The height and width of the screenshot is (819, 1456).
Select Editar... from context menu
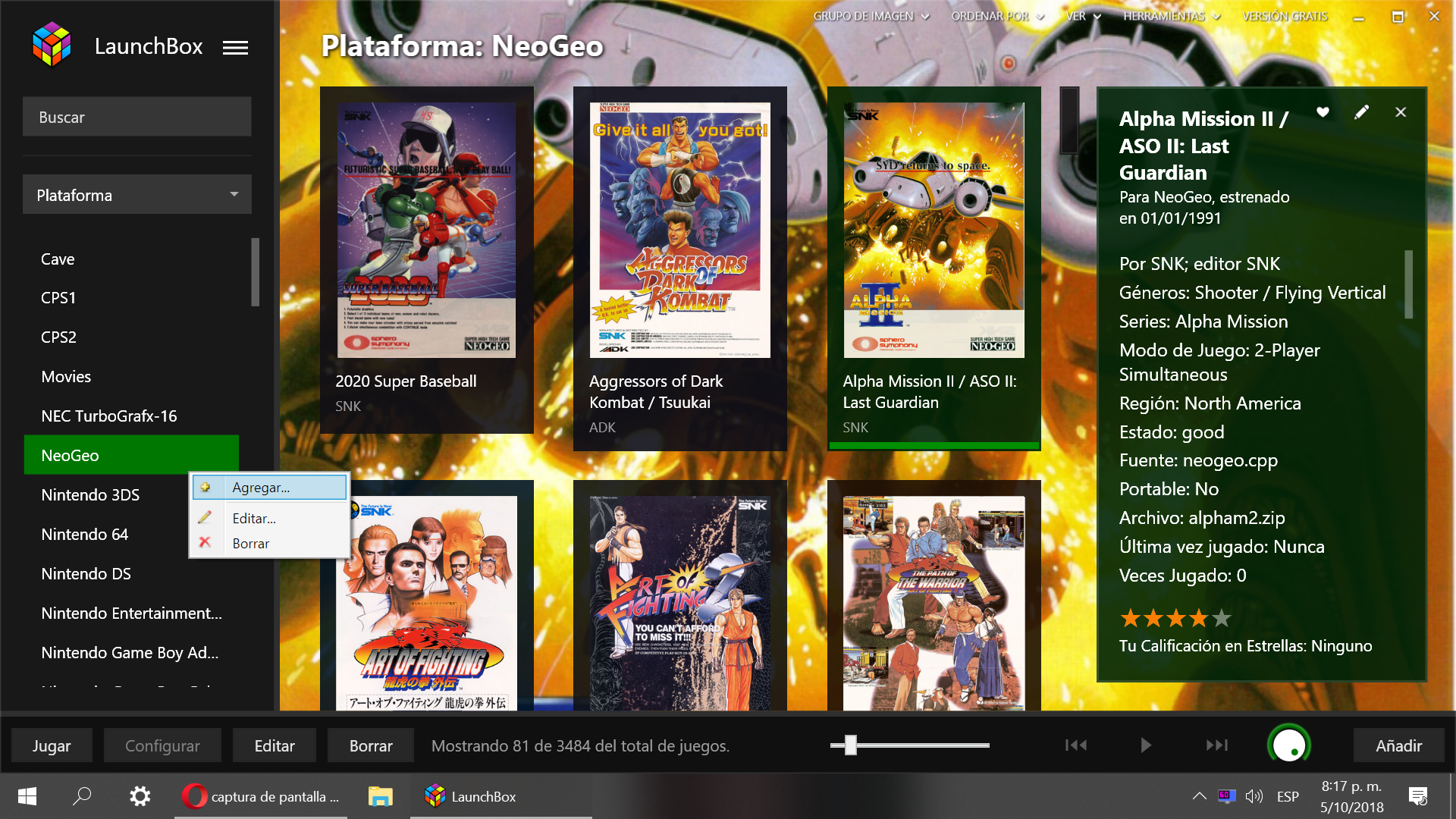270,518
